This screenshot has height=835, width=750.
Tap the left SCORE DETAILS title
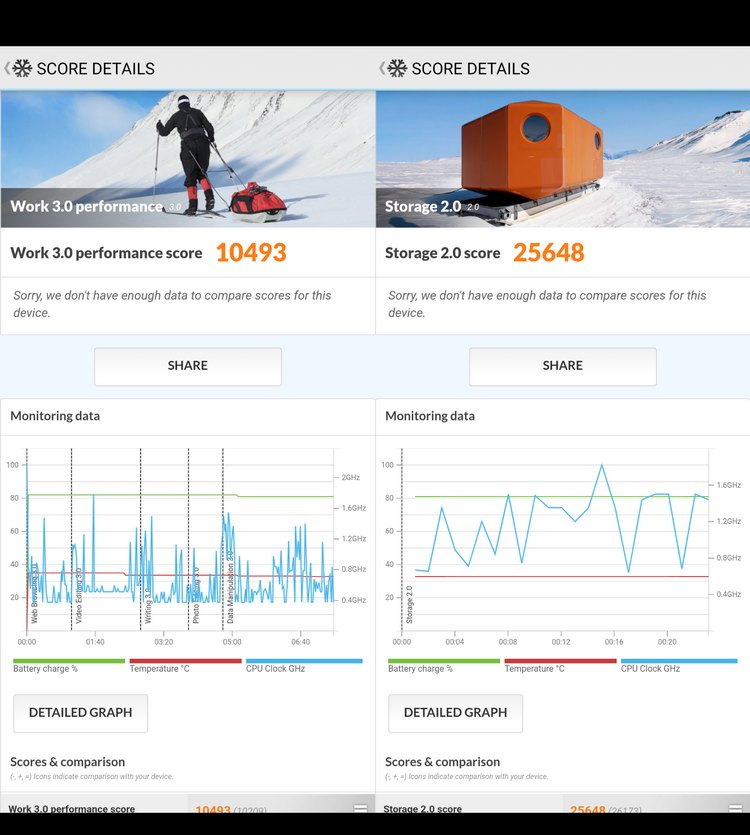pos(96,69)
